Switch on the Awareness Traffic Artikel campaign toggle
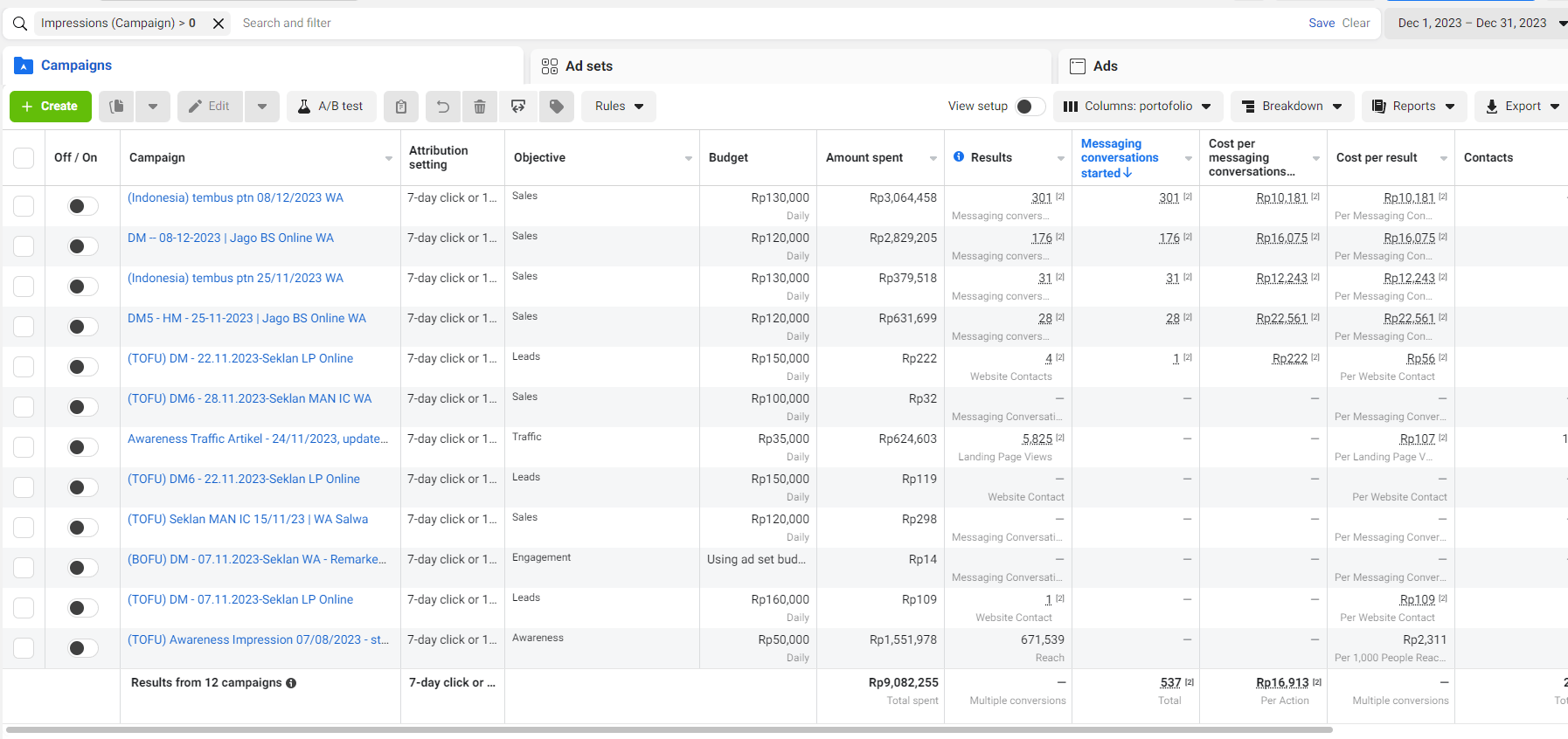This screenshot has width=1568, height=739. pos(83,447)
